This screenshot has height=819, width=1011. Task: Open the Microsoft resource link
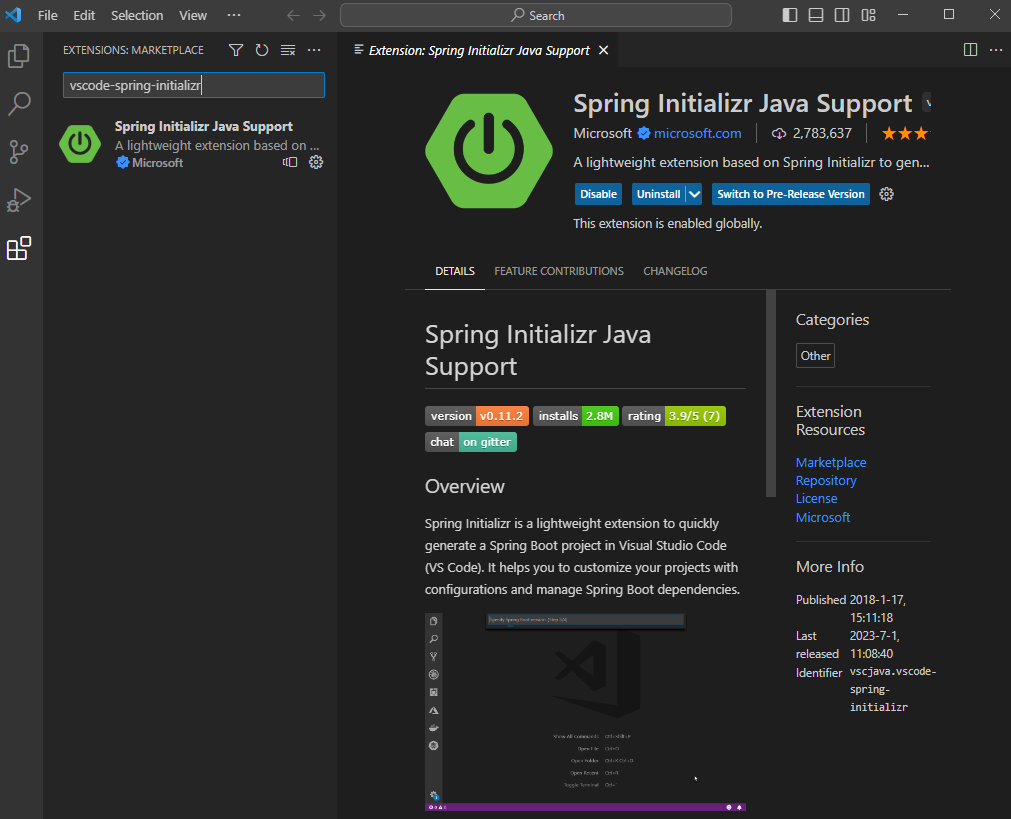tap(823, 517)
